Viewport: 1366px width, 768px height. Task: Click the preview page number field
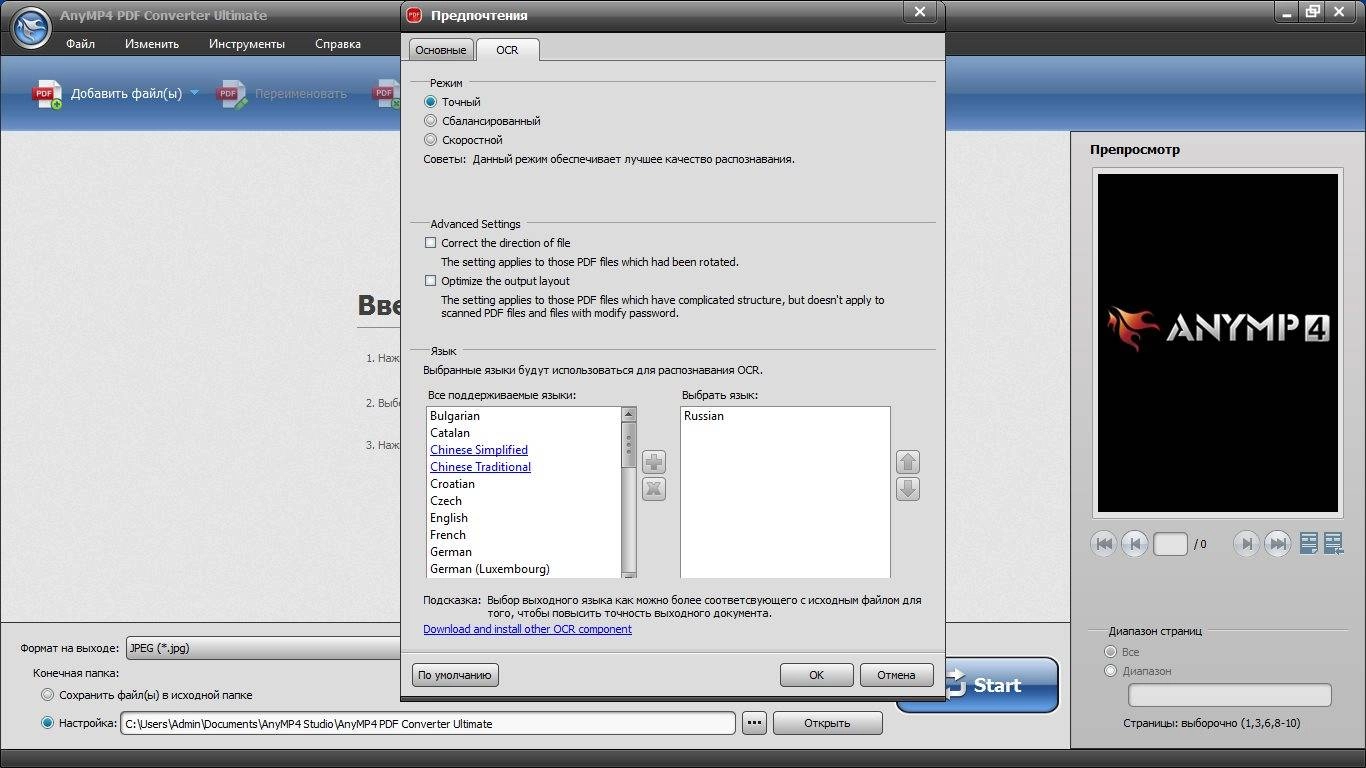1170,544
